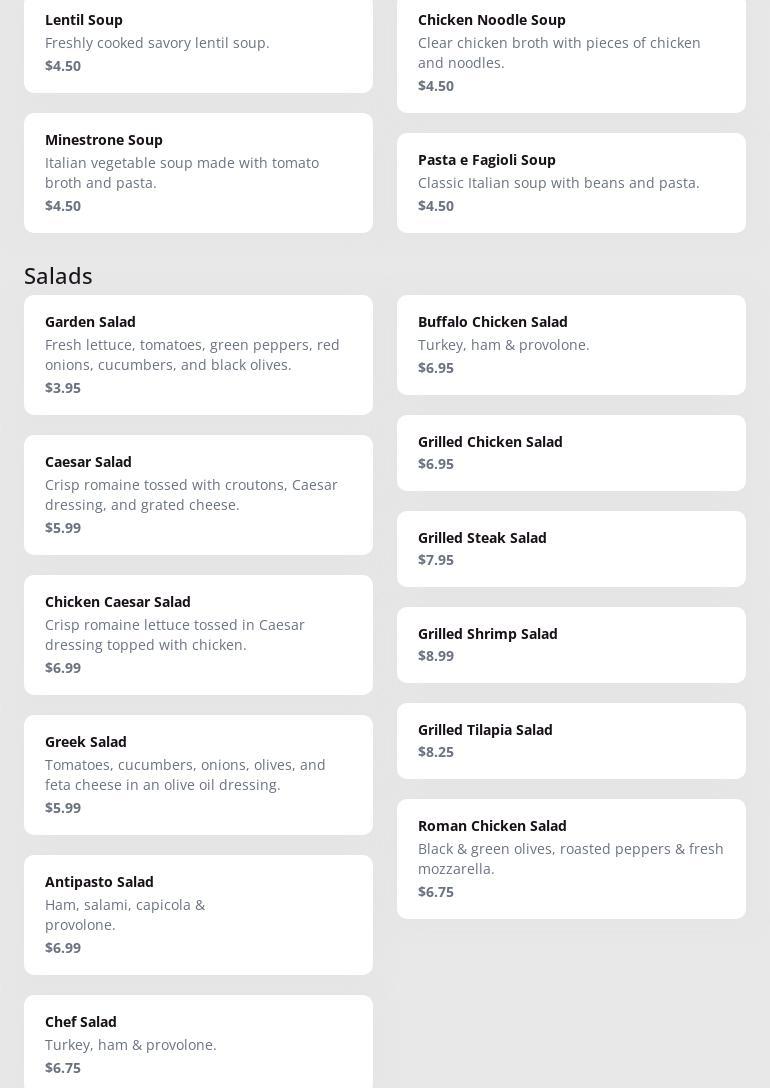
Task: Click the Pasta e Fagioli Soup card
Action: click(x=571, y=183)
